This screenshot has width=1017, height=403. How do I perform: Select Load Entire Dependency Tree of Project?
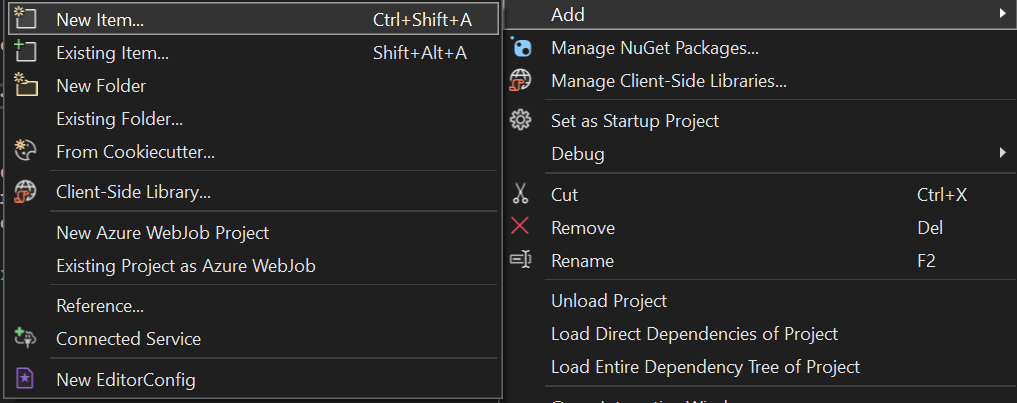pos(705,367)
